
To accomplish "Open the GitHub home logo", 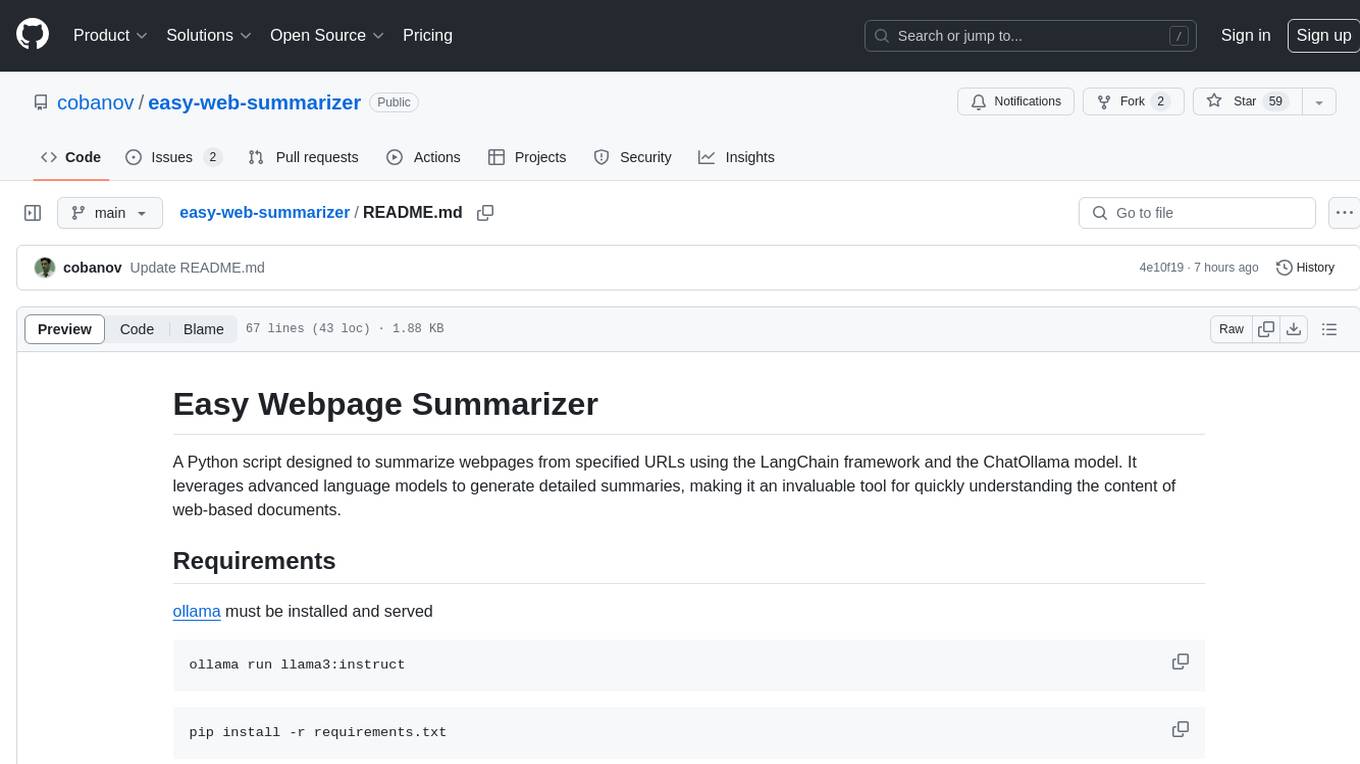I will (x=32, y=35).
